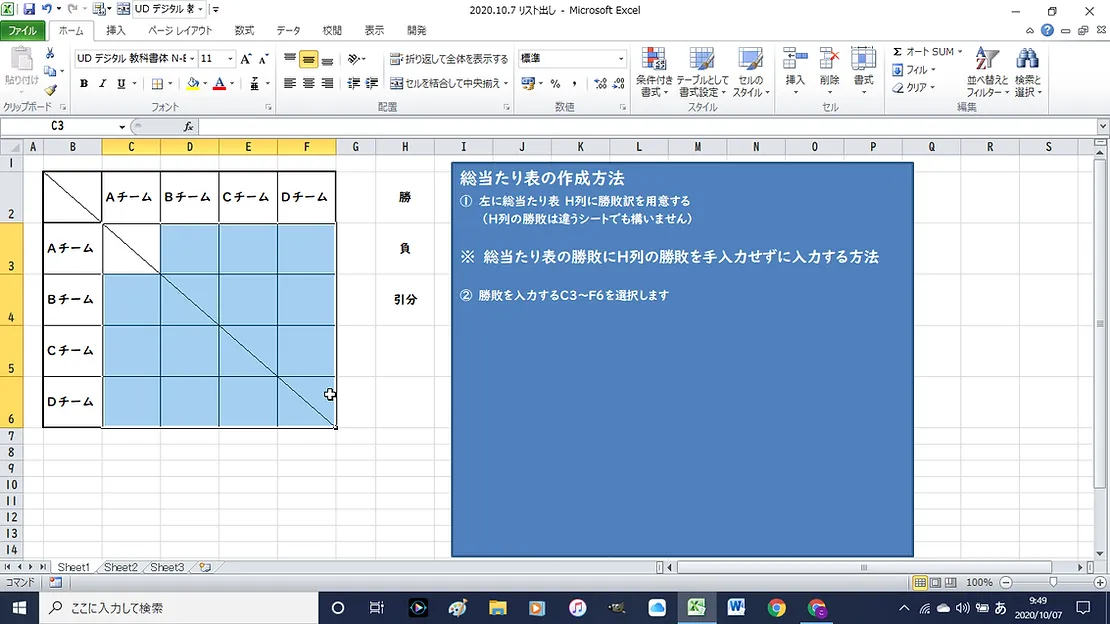Click the Insert Function fx icon
This screenshot has width=1110, height=624.
point(188,127)
